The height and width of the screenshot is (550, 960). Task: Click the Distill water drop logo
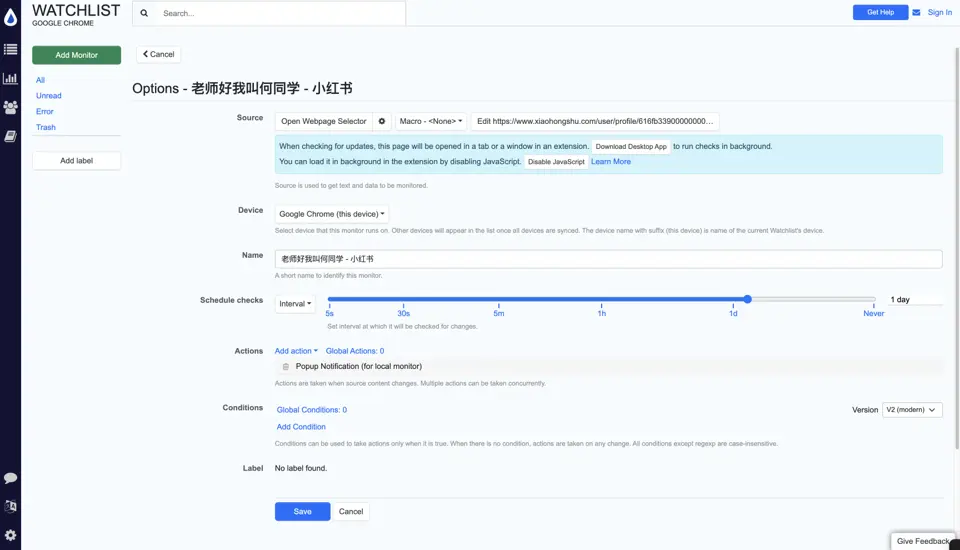coord(10,17)
